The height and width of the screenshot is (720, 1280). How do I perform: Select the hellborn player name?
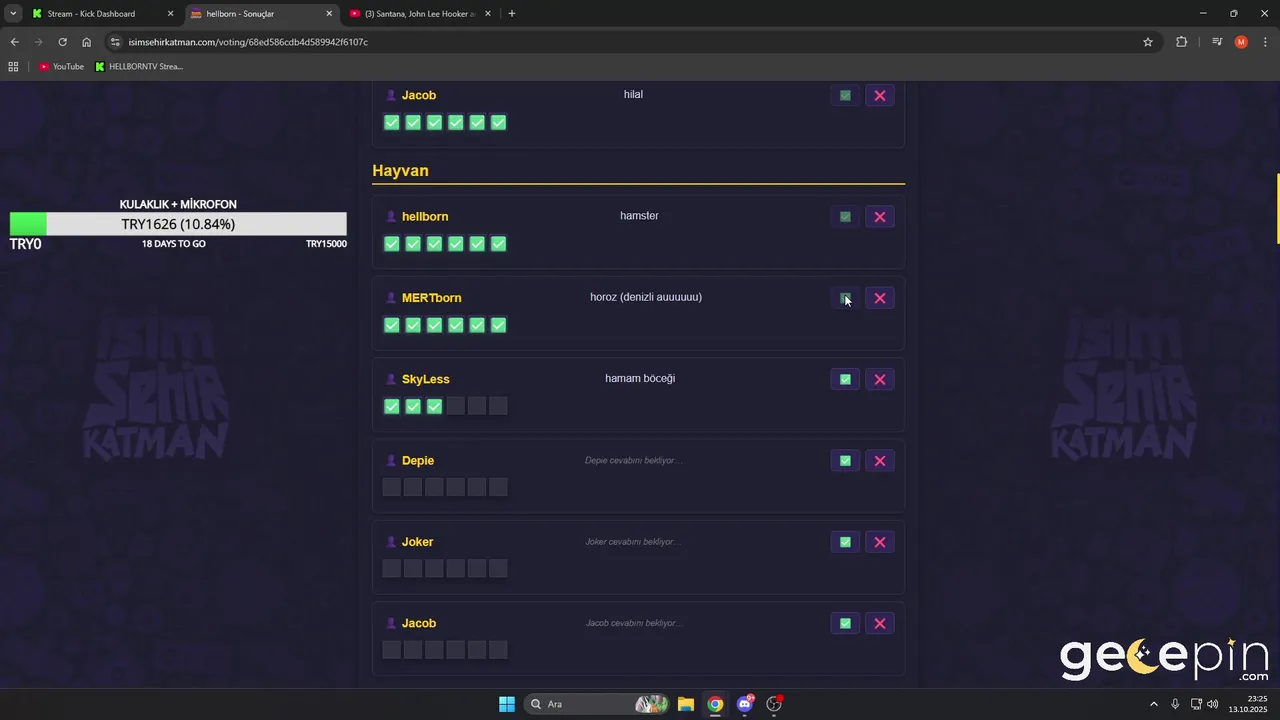(x=425, y=216)
